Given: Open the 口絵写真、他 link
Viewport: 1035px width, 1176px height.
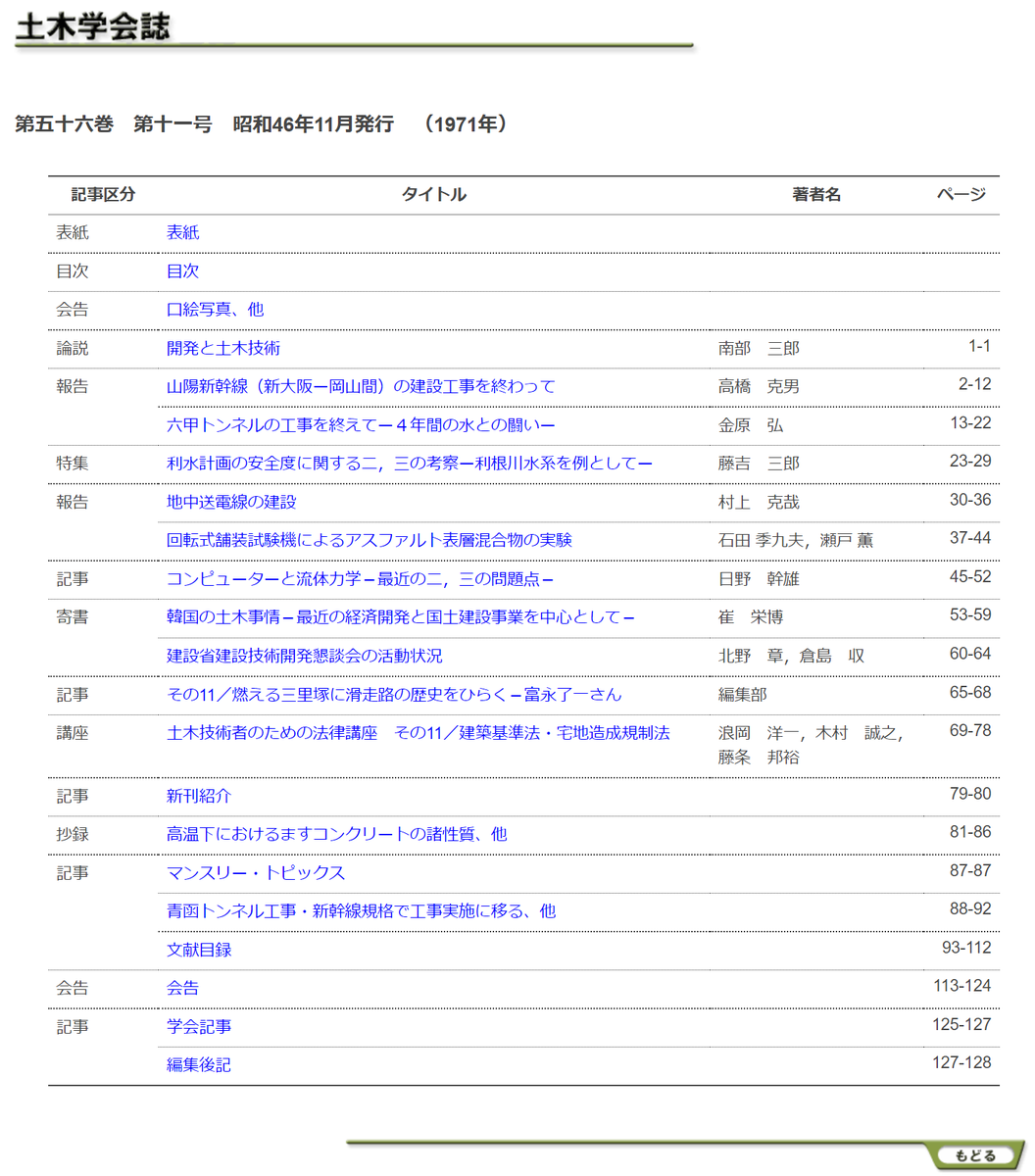Looking at the screenshot, I should [x=215, y=309].
